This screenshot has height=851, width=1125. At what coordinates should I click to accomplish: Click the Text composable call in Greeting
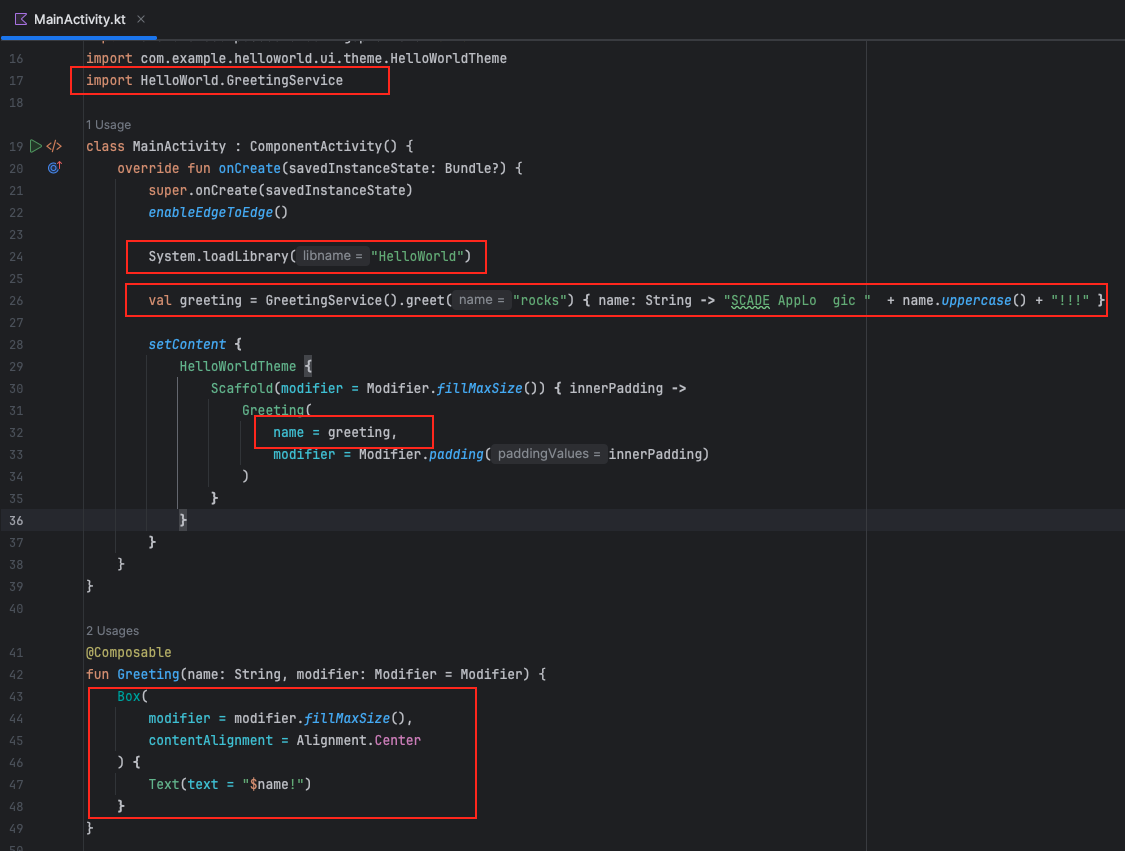164,784
